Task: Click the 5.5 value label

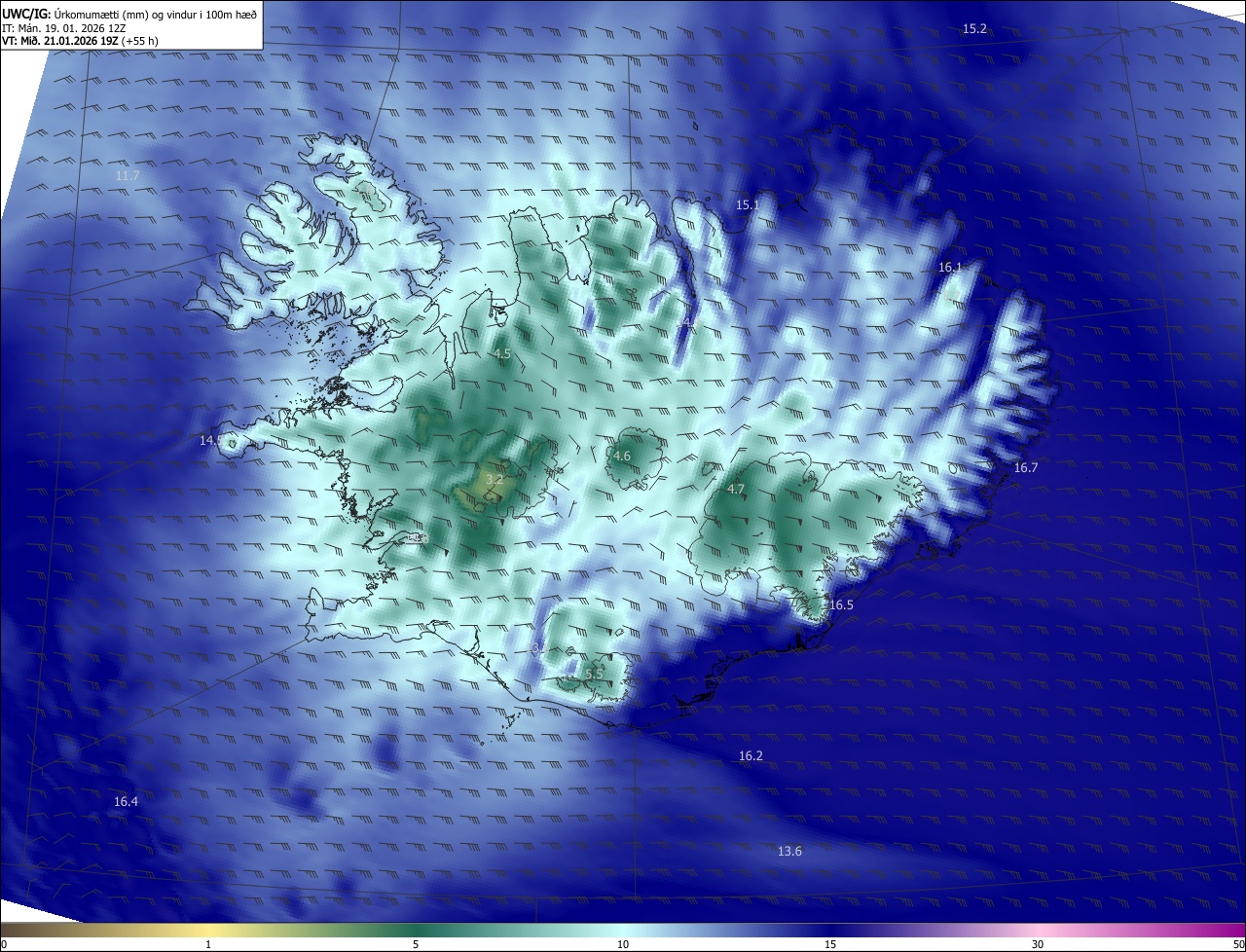Action: 594,674
